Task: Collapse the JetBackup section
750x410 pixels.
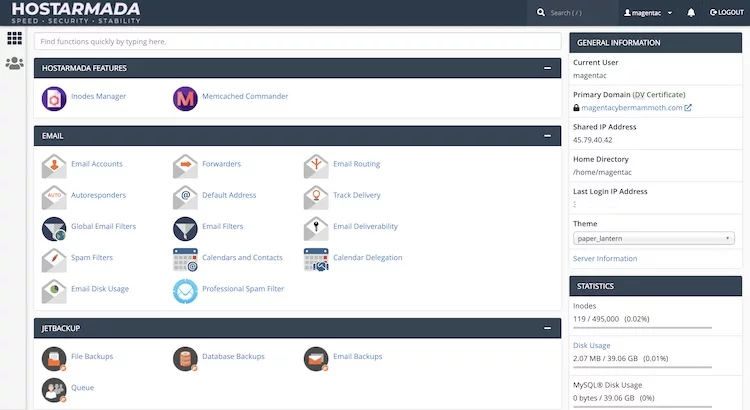Action: coord(547,328)
